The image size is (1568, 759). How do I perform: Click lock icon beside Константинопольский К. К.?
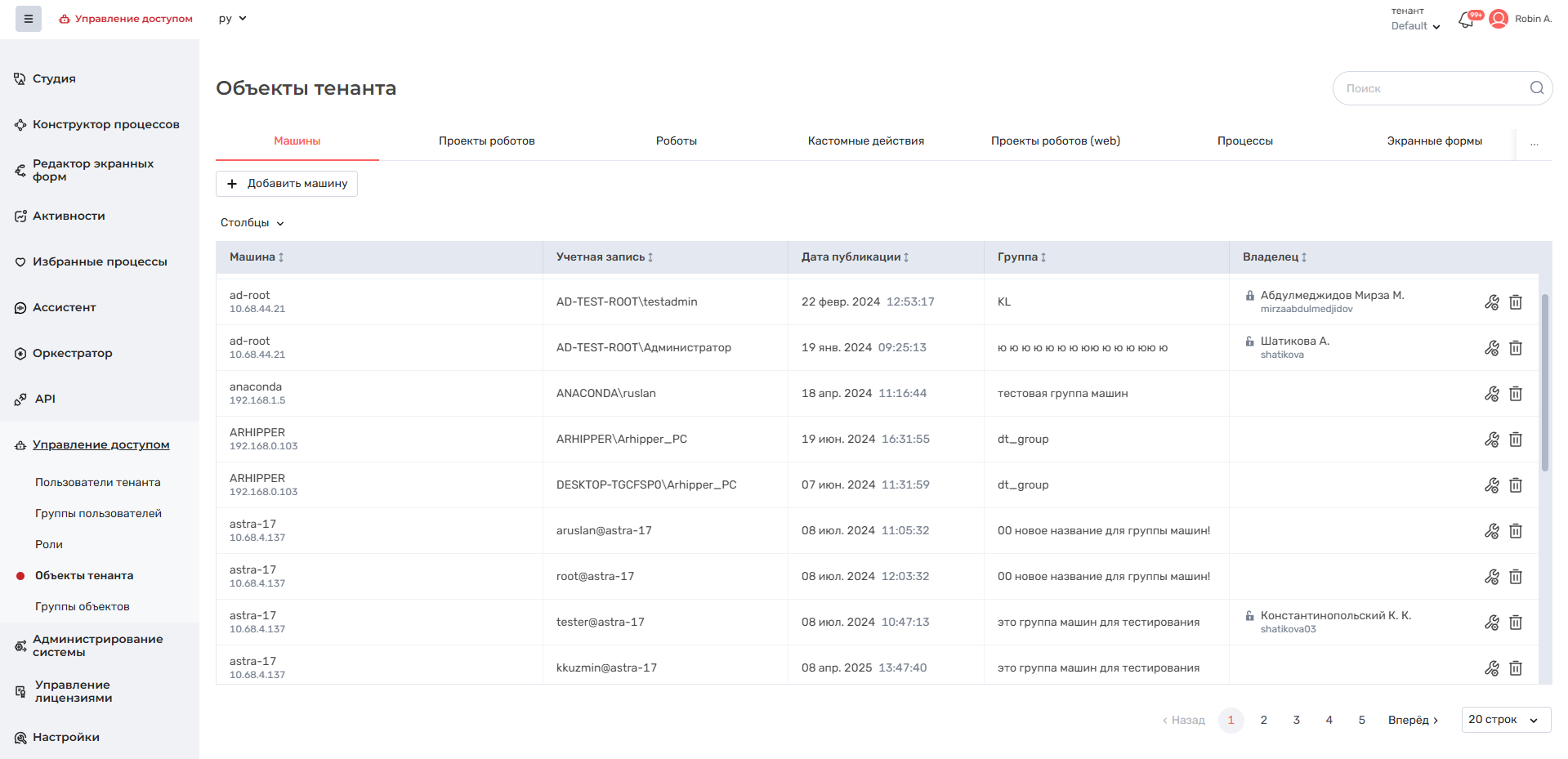(x=1249, y=616)
